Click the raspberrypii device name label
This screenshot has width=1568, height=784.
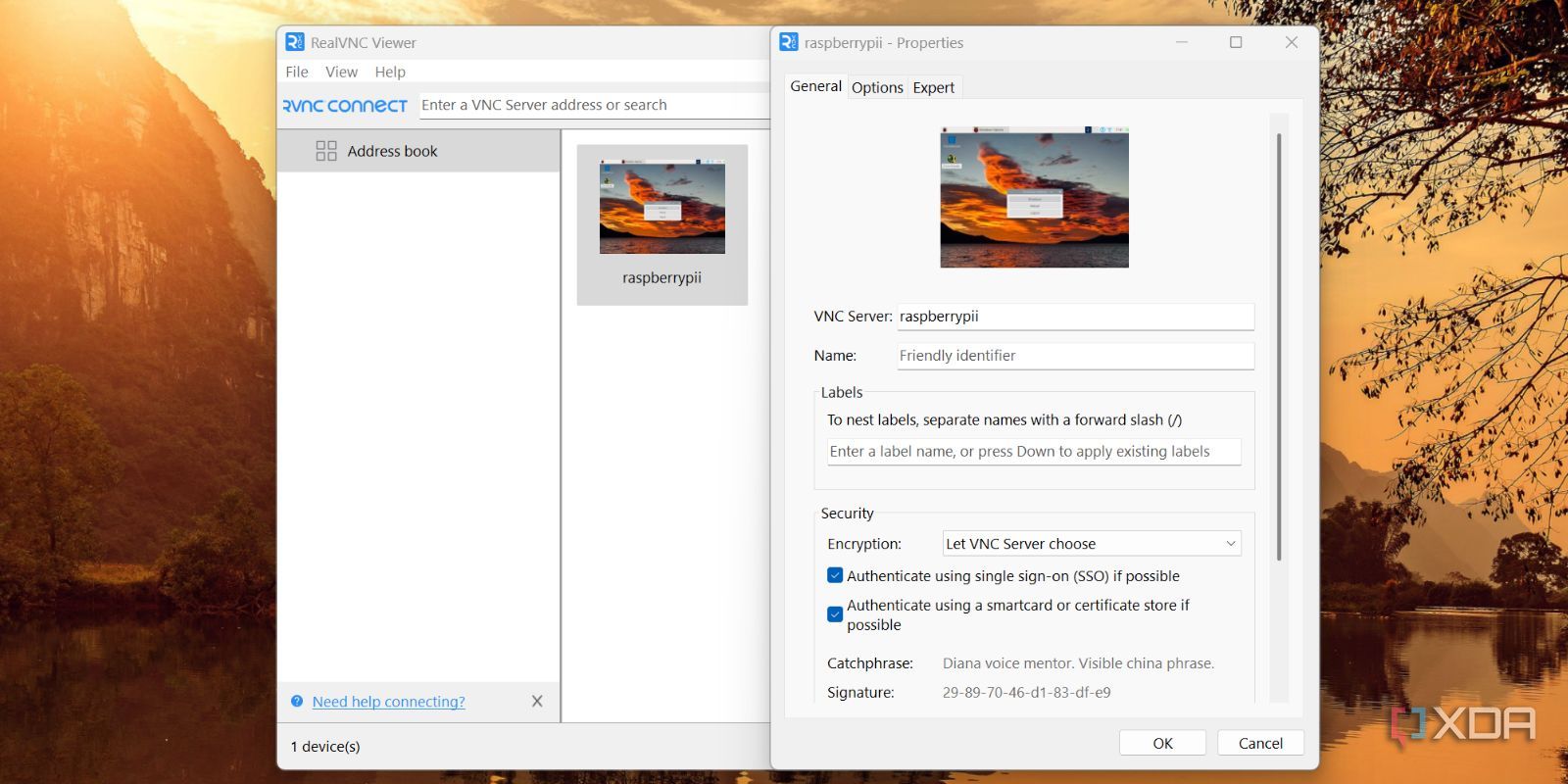point(662,277)
